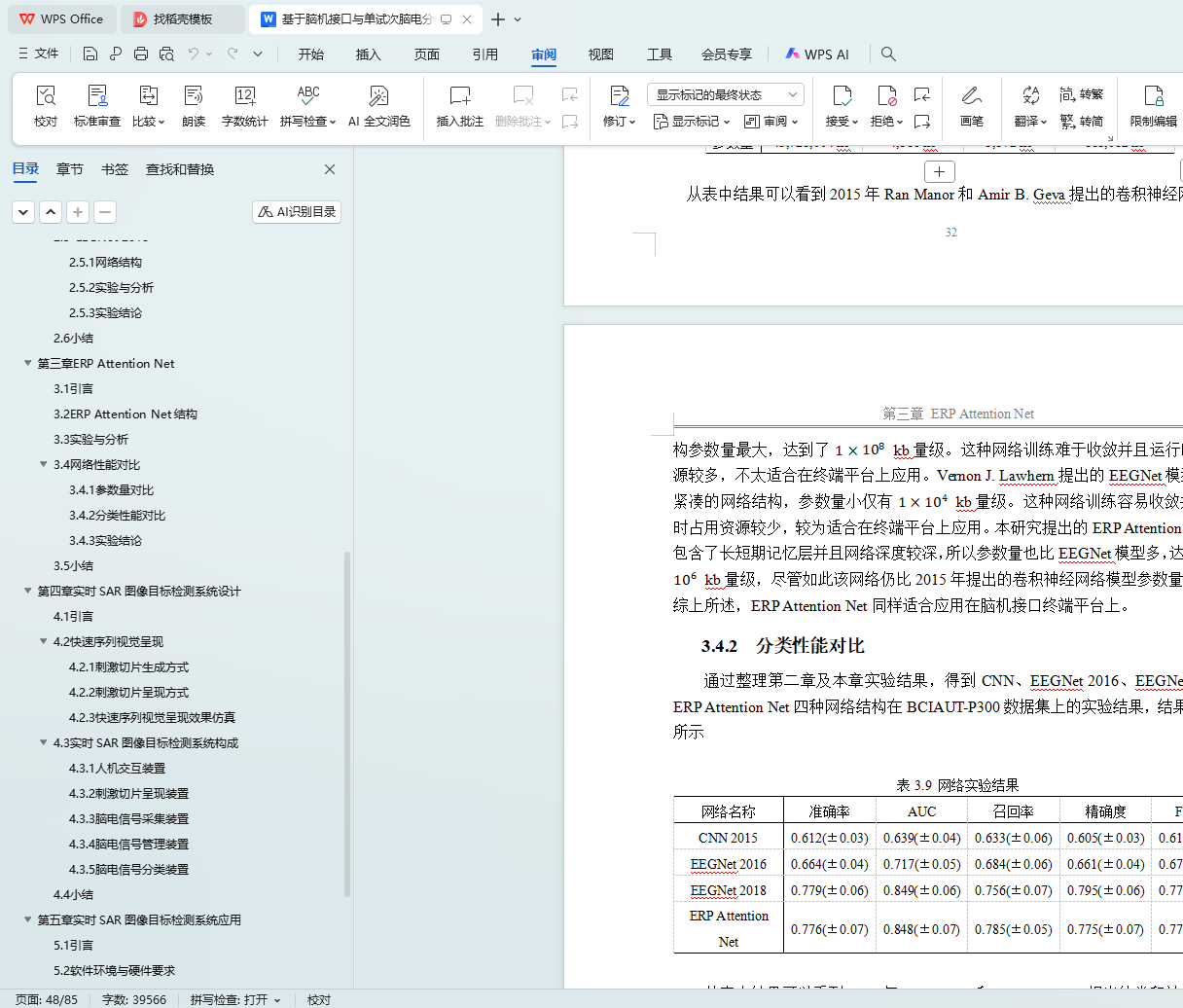Convert text with 转繁

[x=1082, y=94]
